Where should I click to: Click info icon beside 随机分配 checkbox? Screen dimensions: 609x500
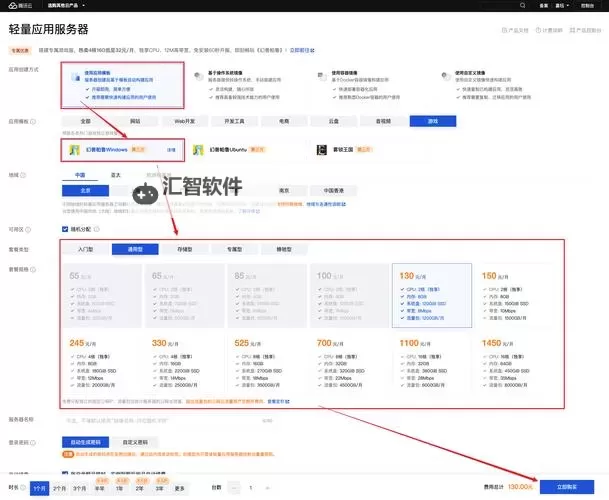(x=97, y=229)
